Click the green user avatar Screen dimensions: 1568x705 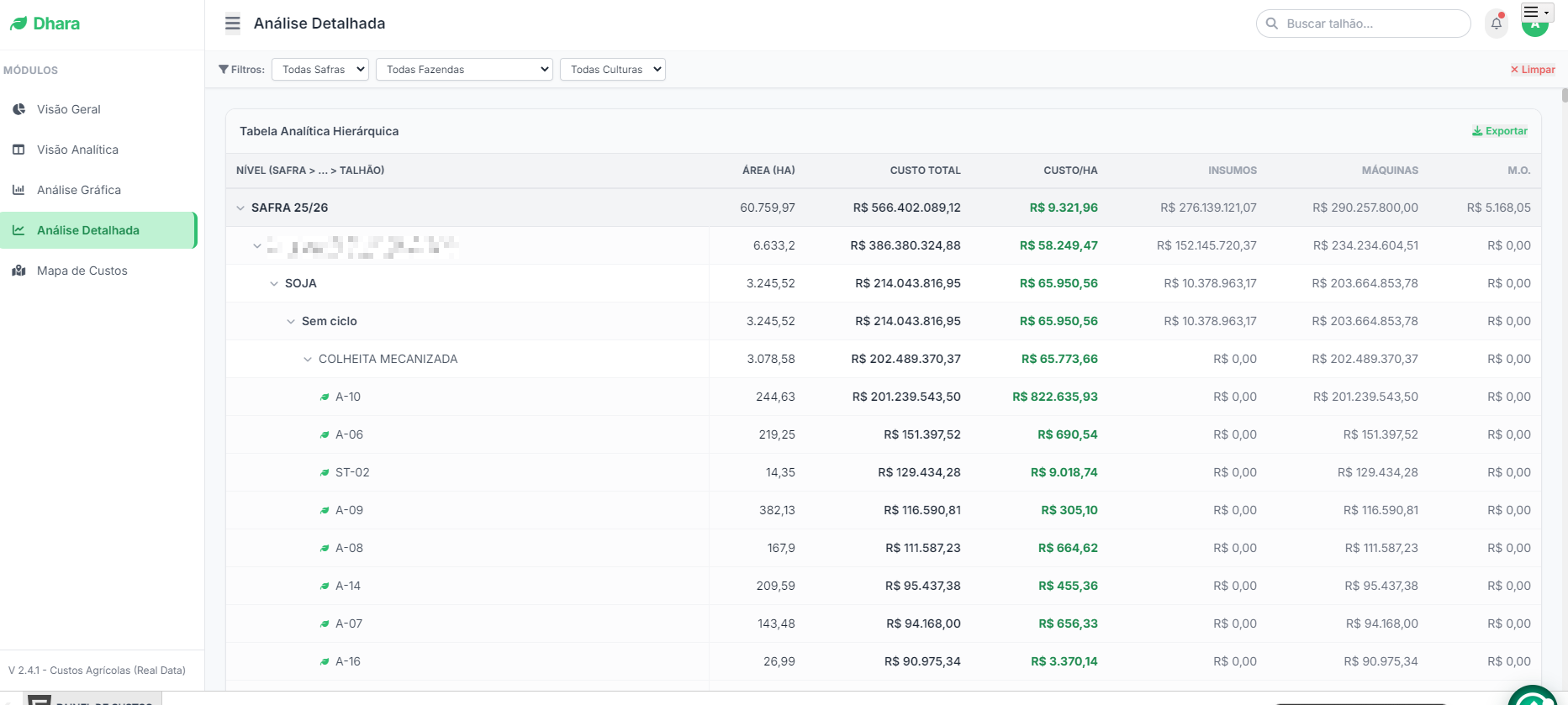tap(1535, 27)
